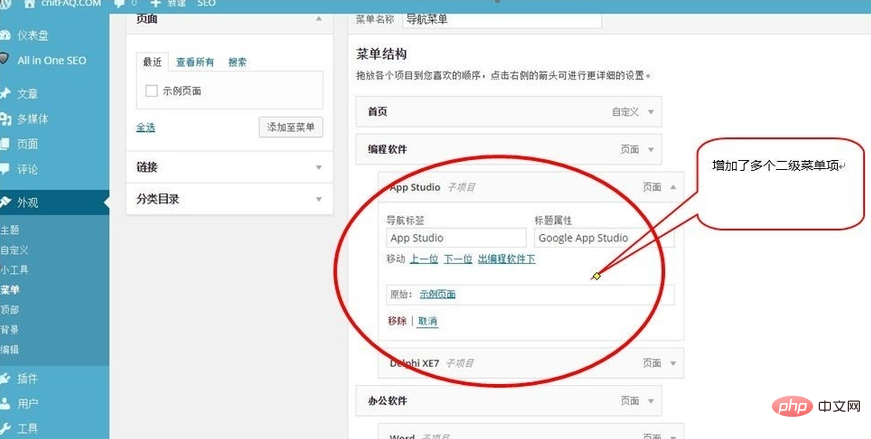Click the 编程软件 menu item title
This screenshot has width=871, height=439.
(387, 149)
